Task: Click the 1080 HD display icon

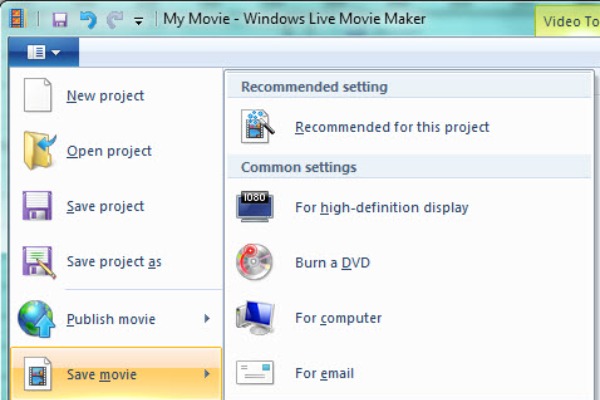Action: click(255, 207)
